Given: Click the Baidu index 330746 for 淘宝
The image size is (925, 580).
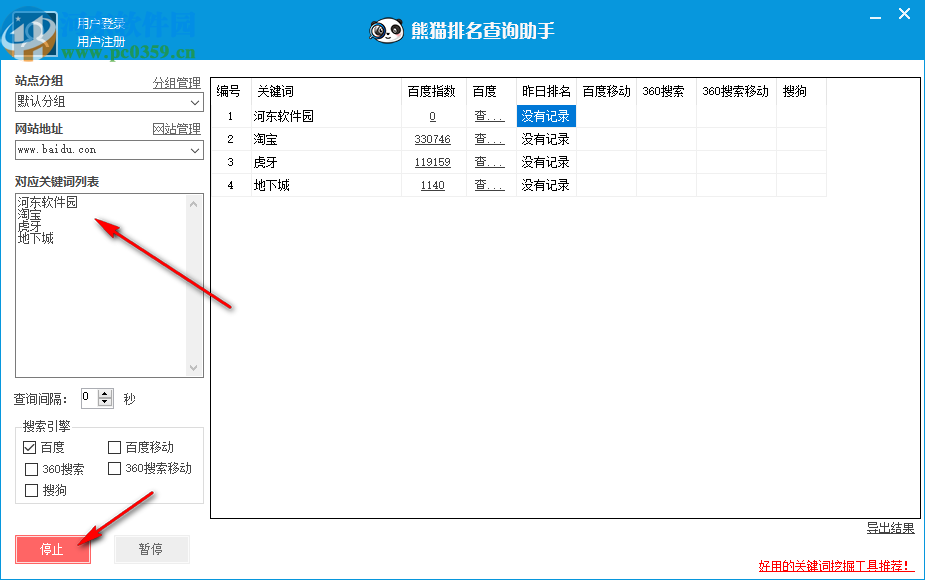Looking at the screenshot, I should click(x=432, y=139).
